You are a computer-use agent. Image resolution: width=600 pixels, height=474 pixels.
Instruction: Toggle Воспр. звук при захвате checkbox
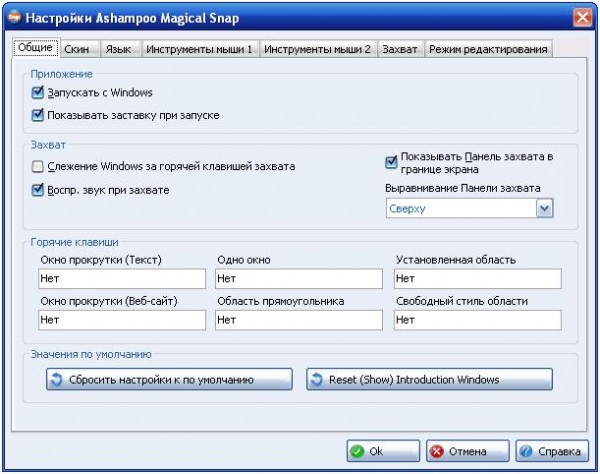point(38,190)
